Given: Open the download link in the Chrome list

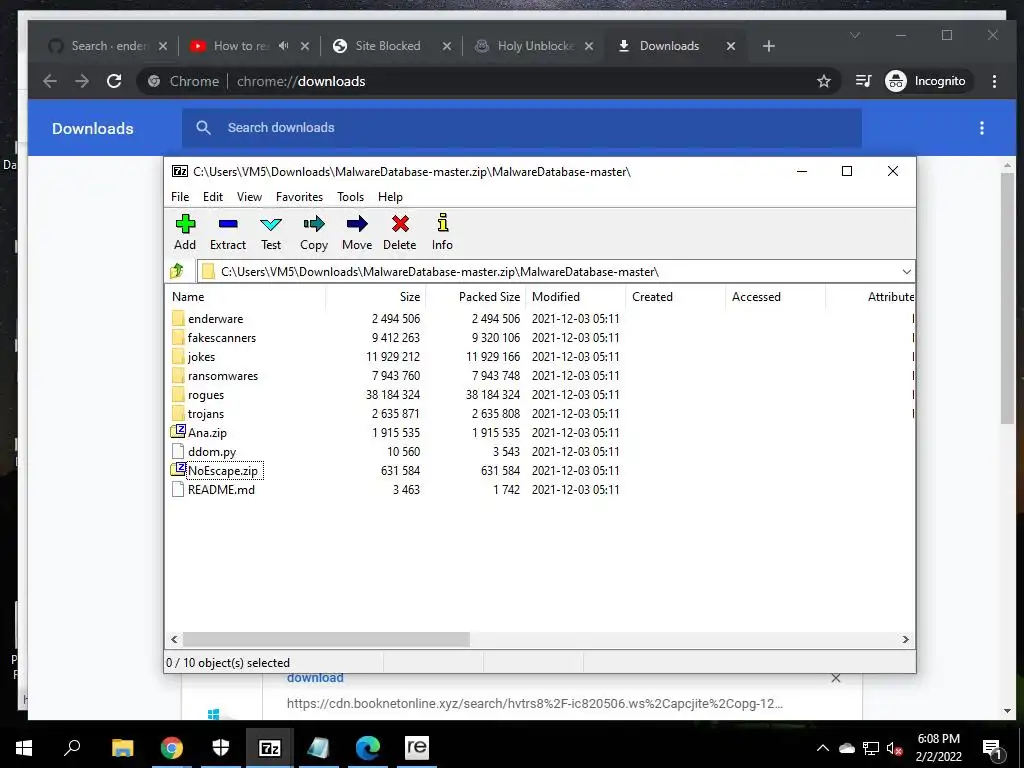Looking at the screenshot, I should click(315, 678).
